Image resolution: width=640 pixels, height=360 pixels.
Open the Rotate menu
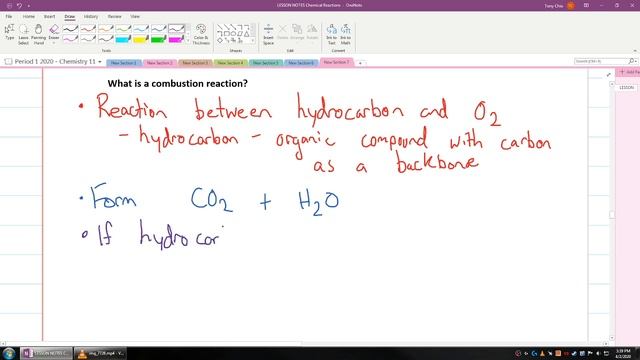click(312, 32)
